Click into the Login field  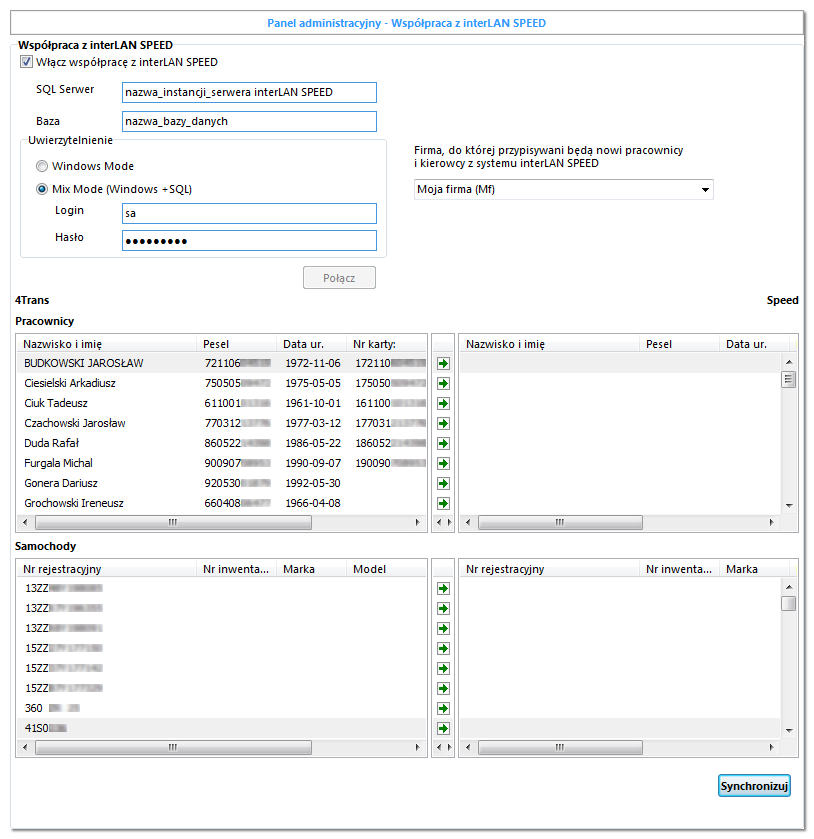(x=249, y=213)
